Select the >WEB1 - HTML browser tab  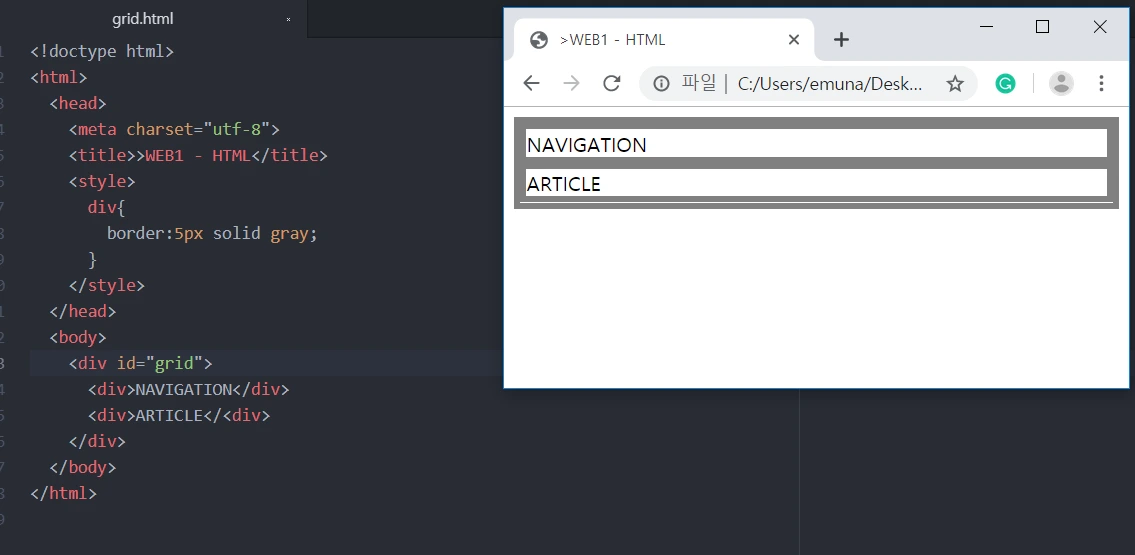point(664,40)
